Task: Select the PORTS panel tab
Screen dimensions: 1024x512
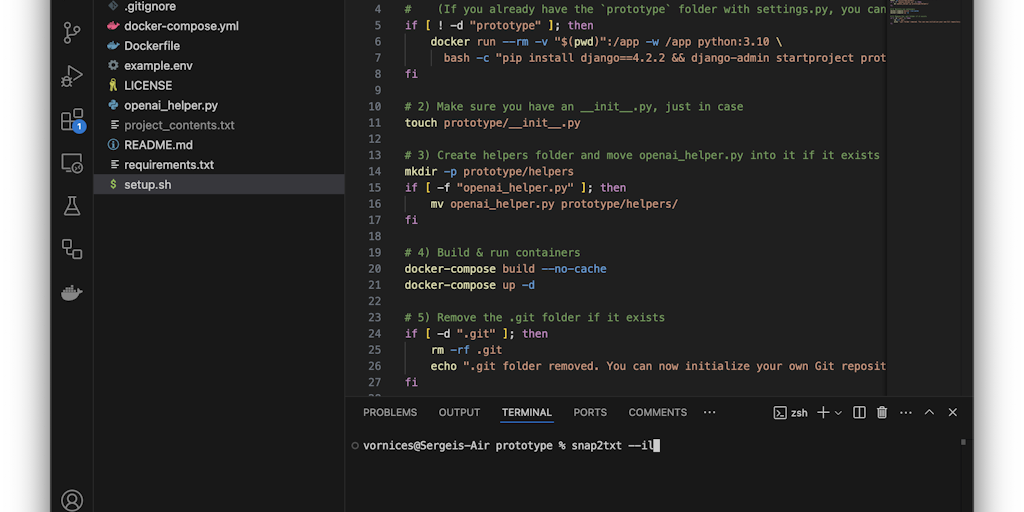Action: [590, 412]
